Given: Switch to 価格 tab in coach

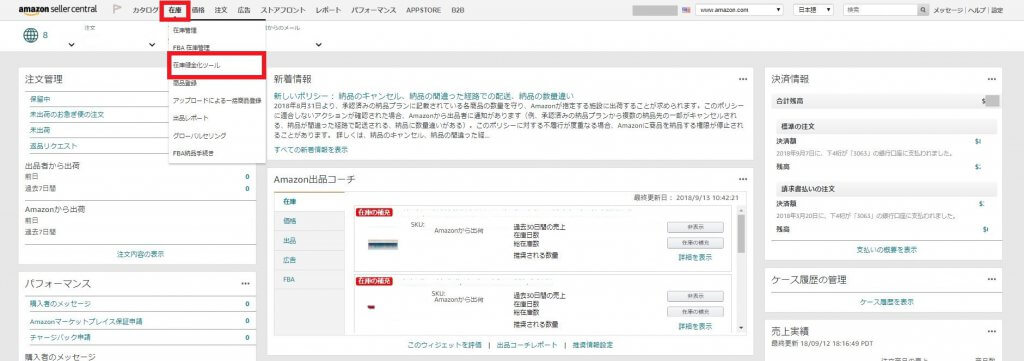Looking at the screenshot, I should tap(309, 221).
